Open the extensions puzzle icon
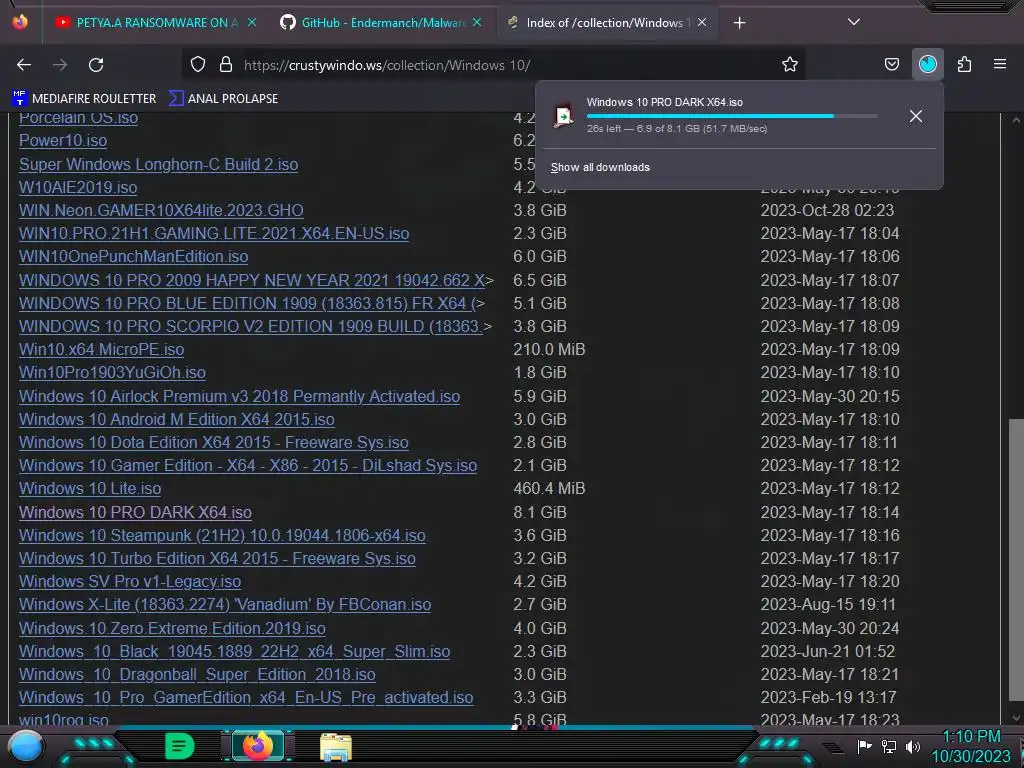The width and height of the screenshot is (1024, 768). [x=964, y=65]
